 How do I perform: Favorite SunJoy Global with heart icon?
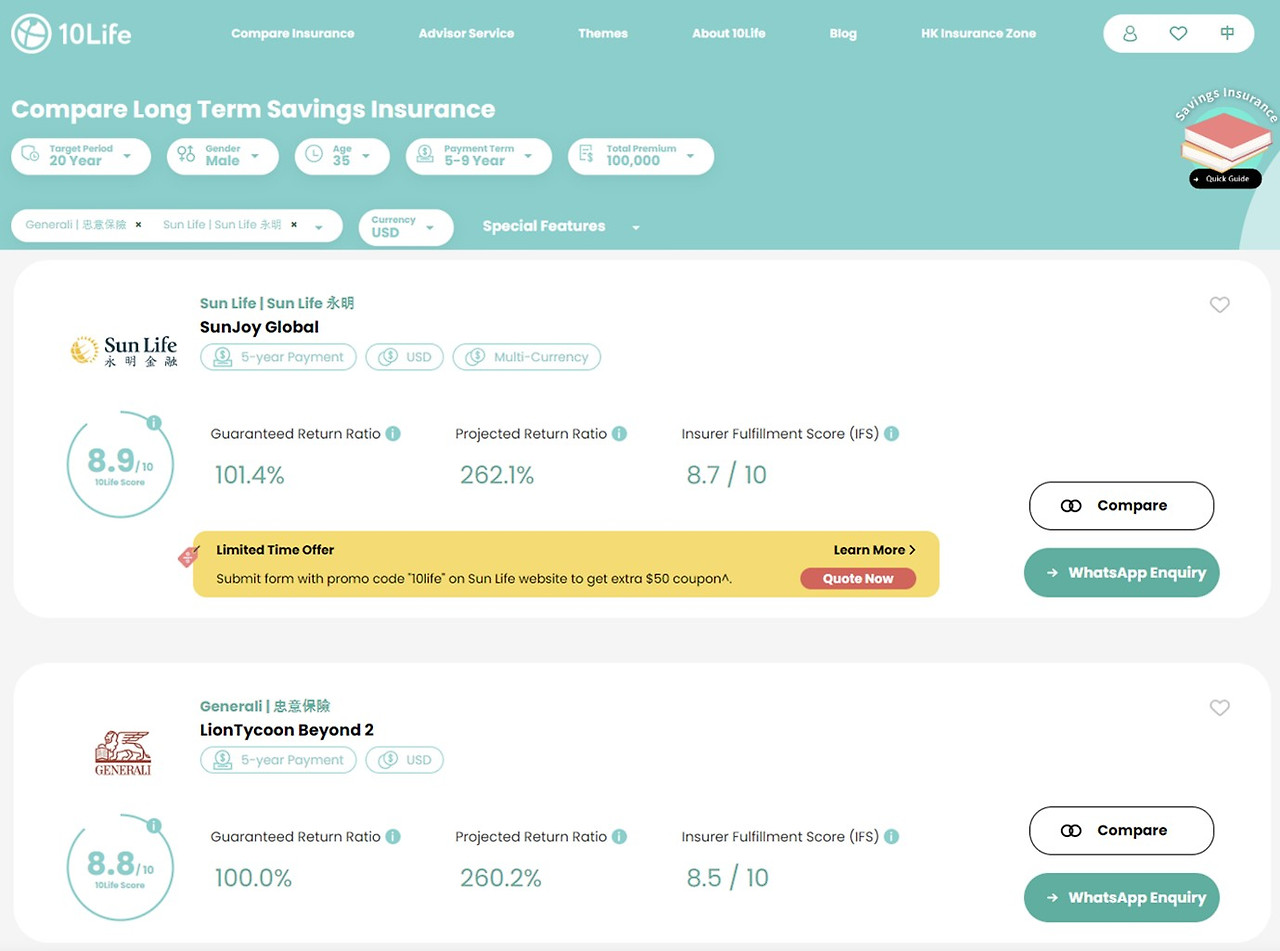(x=1219, y=305)
